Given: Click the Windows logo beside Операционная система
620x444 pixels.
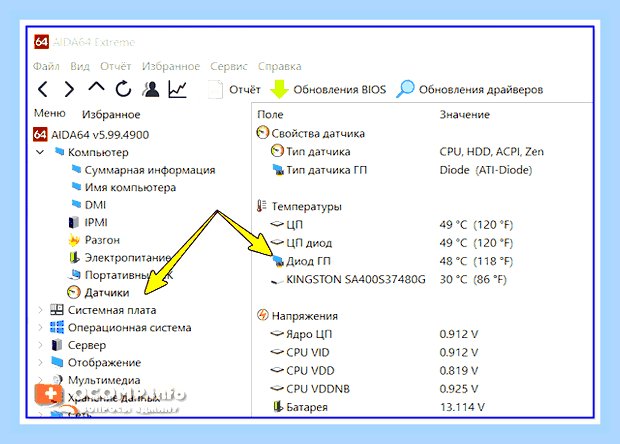Looking at the screenshot, I should point(57,327).
